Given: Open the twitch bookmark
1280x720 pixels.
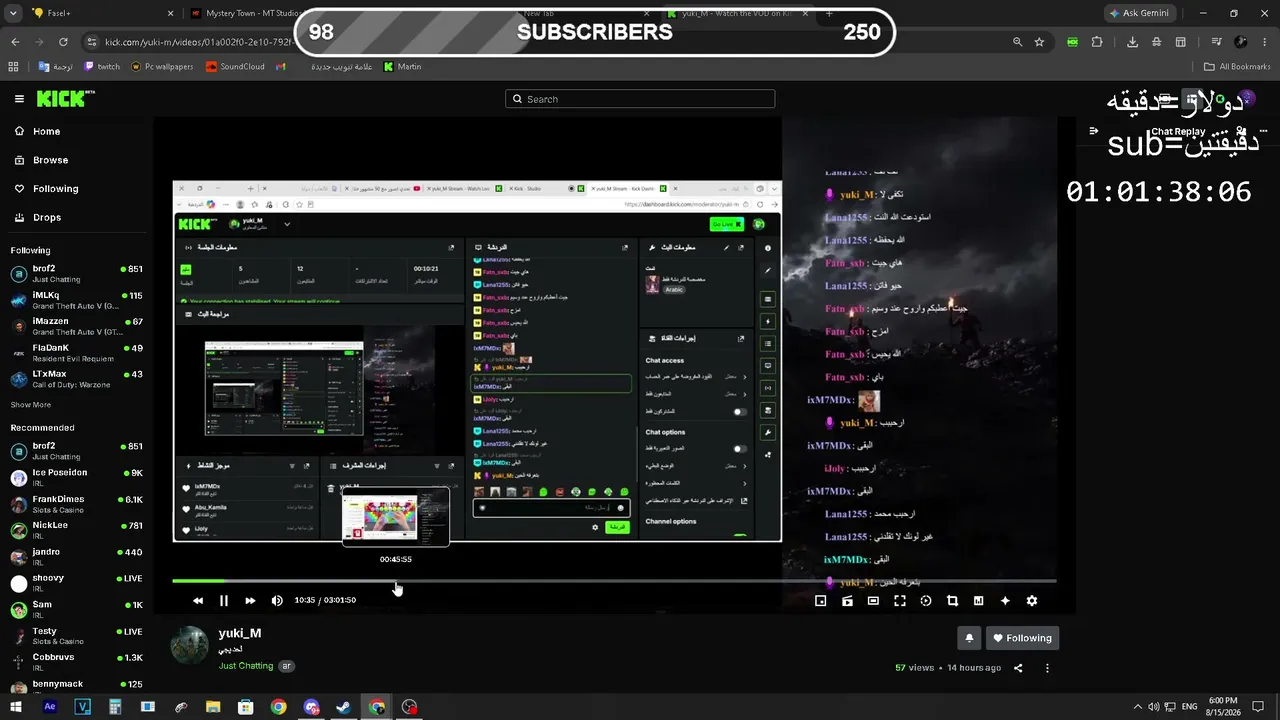Looking at the screenshot, I should coord(102,67).
